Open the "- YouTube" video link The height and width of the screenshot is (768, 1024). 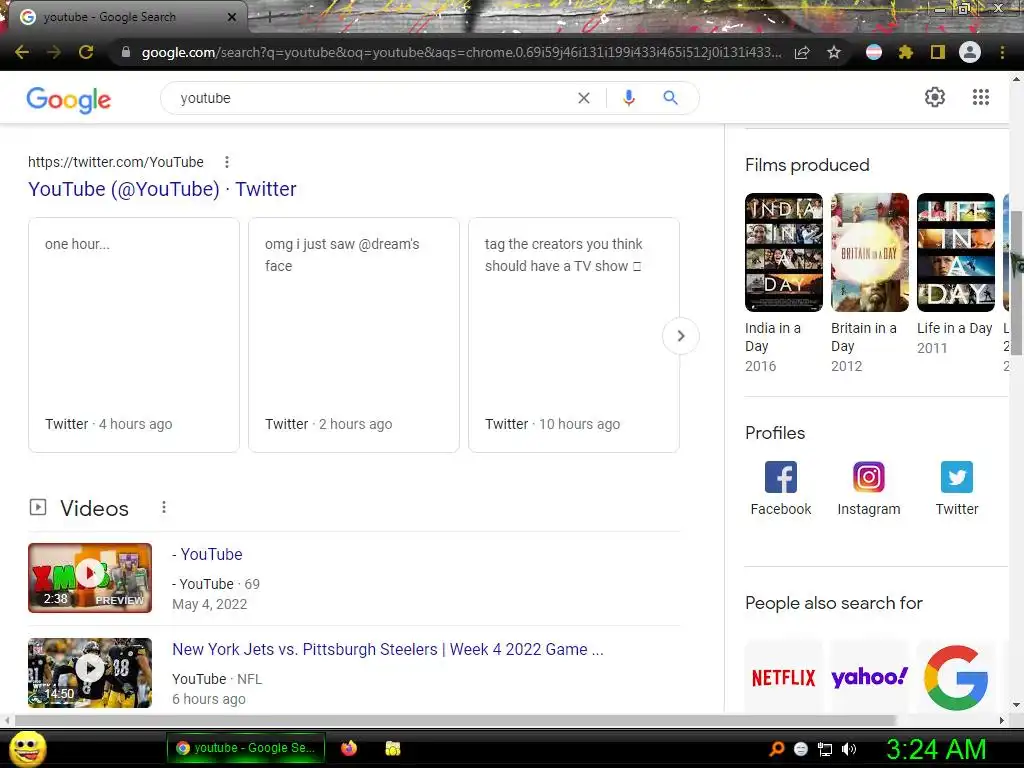[x=207, y=554]
